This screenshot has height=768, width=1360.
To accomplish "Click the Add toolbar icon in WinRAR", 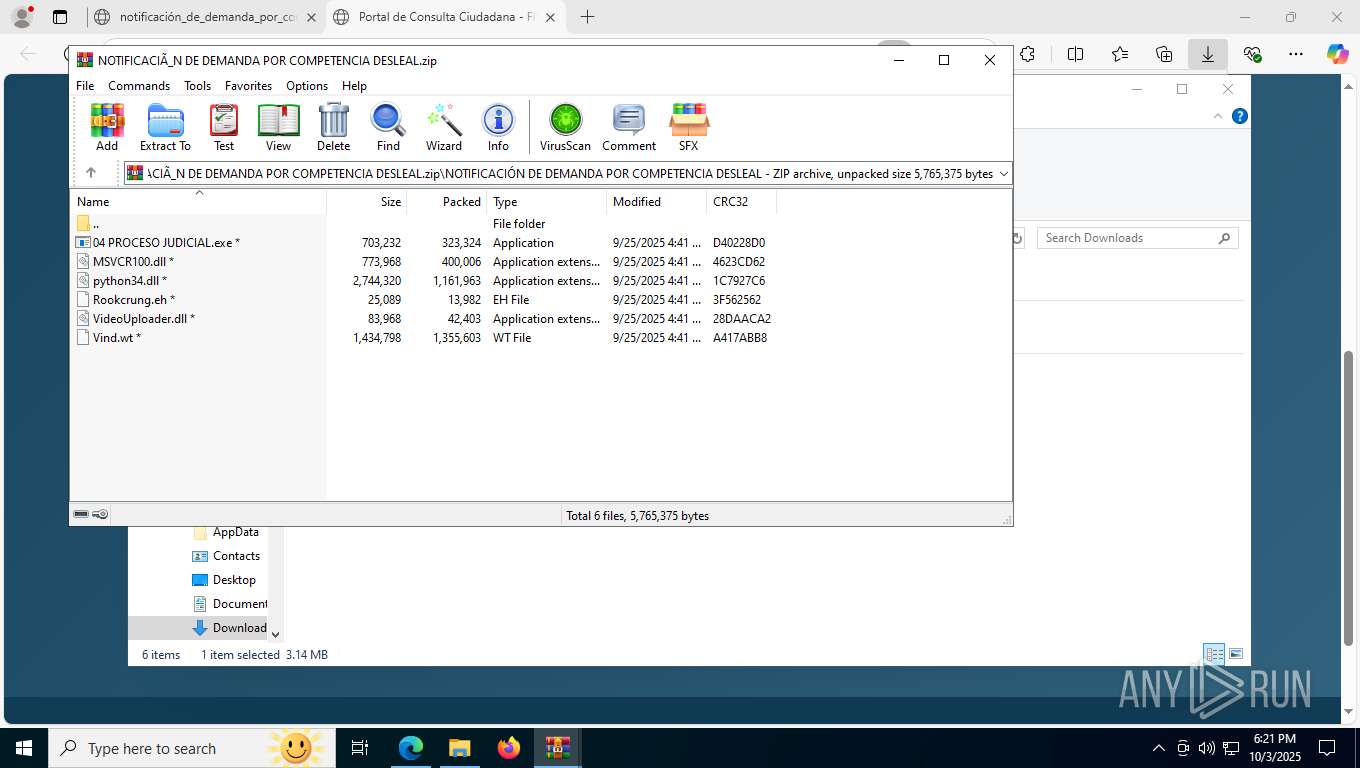I will coord(107,128).
